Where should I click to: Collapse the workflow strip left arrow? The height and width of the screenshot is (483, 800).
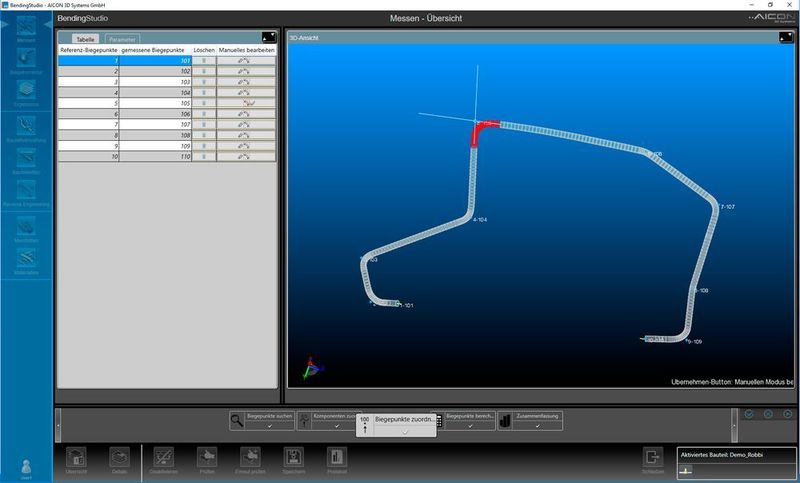[x=58, y=425]
